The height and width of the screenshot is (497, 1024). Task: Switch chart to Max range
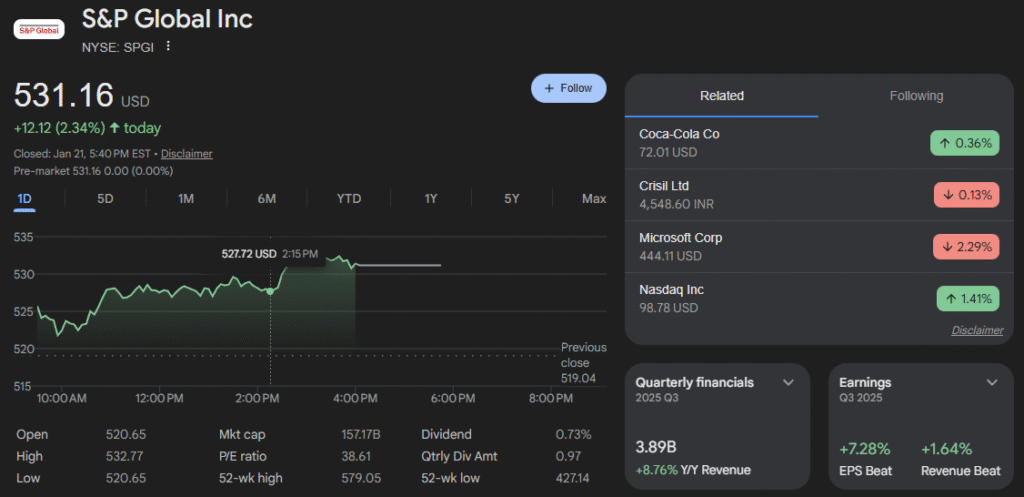[x=594, y=199]
